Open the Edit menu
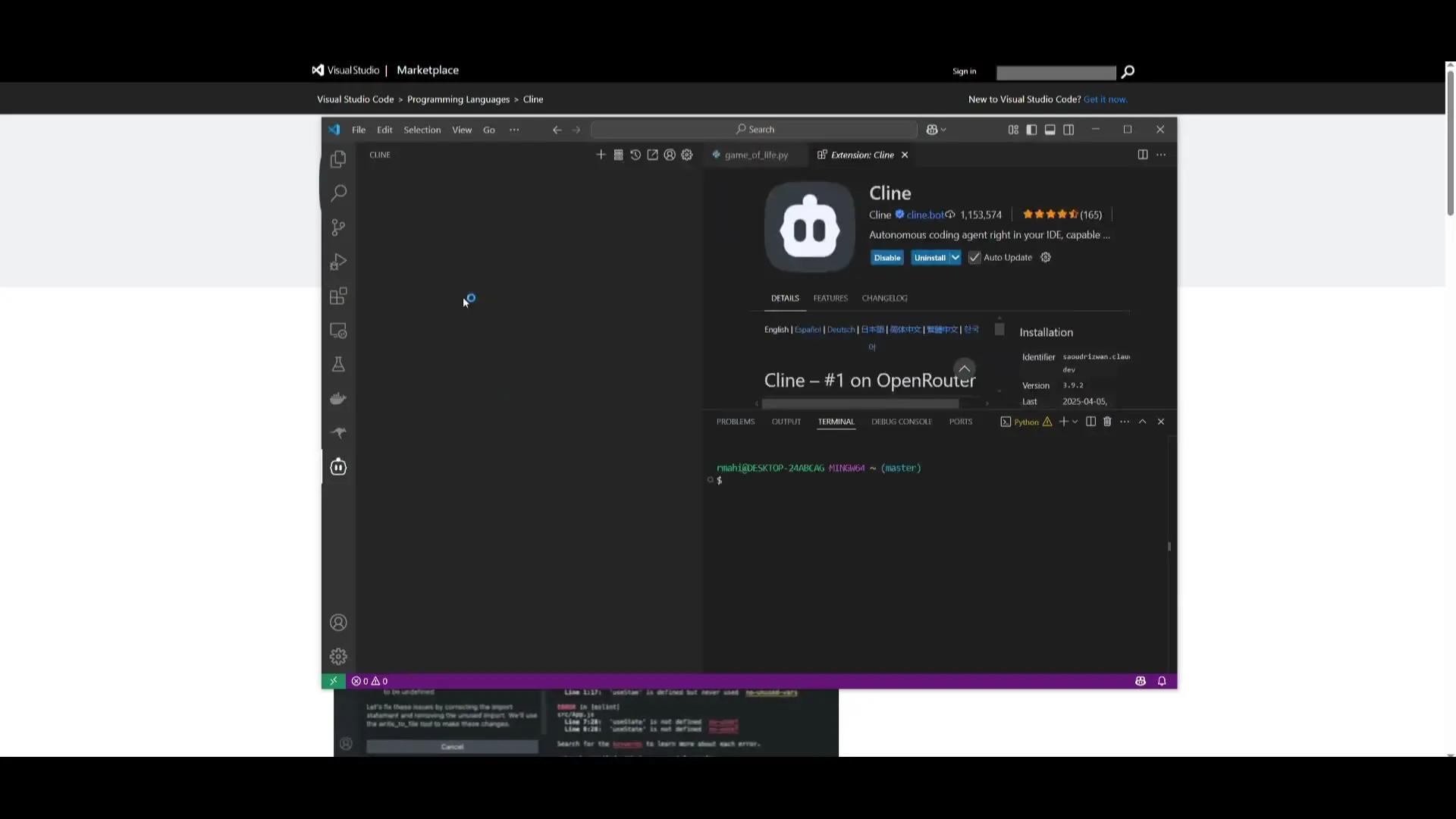The width and height of the screenshot is (1456, 819). tap(384, 130)
